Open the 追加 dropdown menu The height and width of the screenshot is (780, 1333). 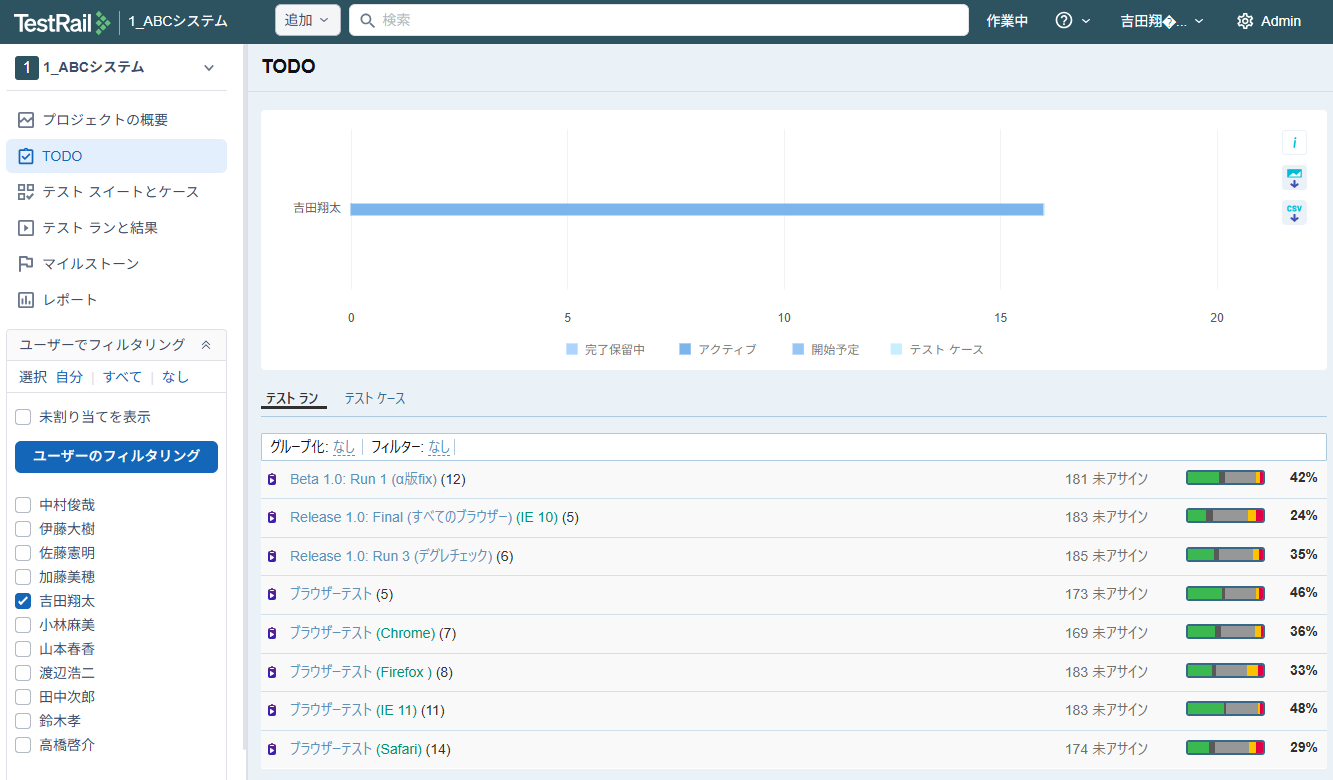point(307,20)
